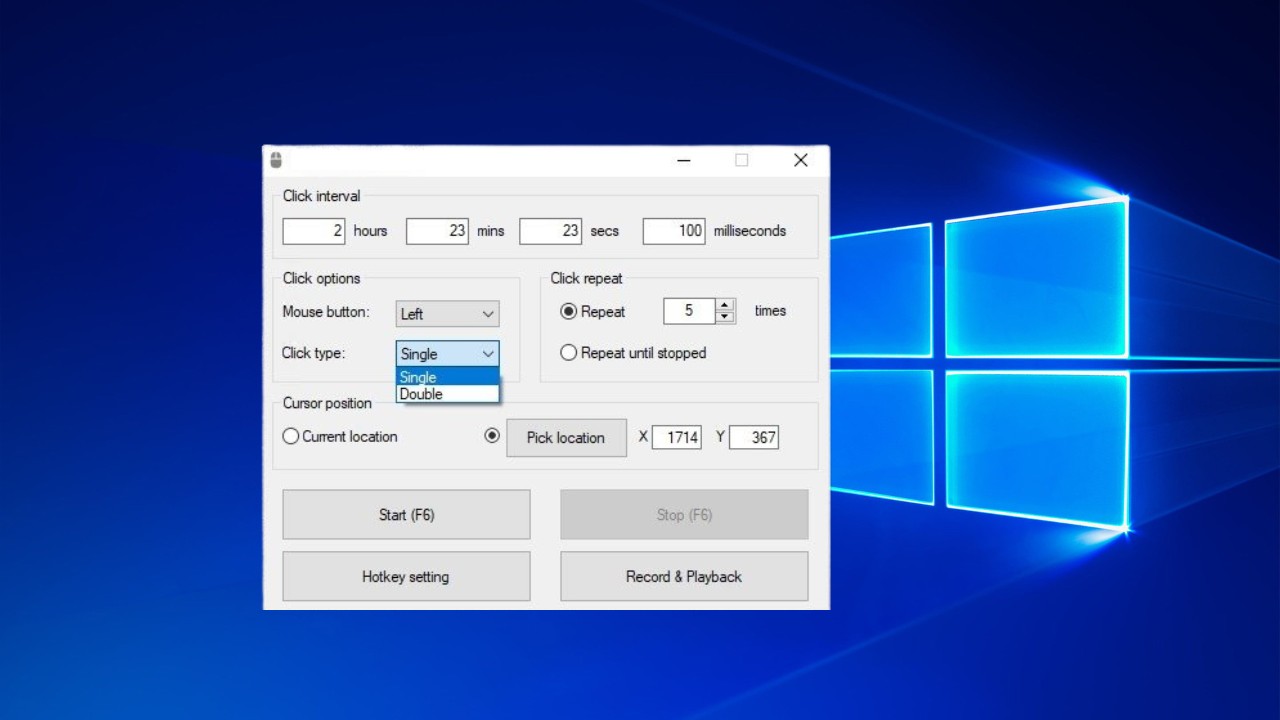Increase repeat count with up arrow
Image resolution: width=1280 pixels, height=720 pixels.
(x=726, y=305)
